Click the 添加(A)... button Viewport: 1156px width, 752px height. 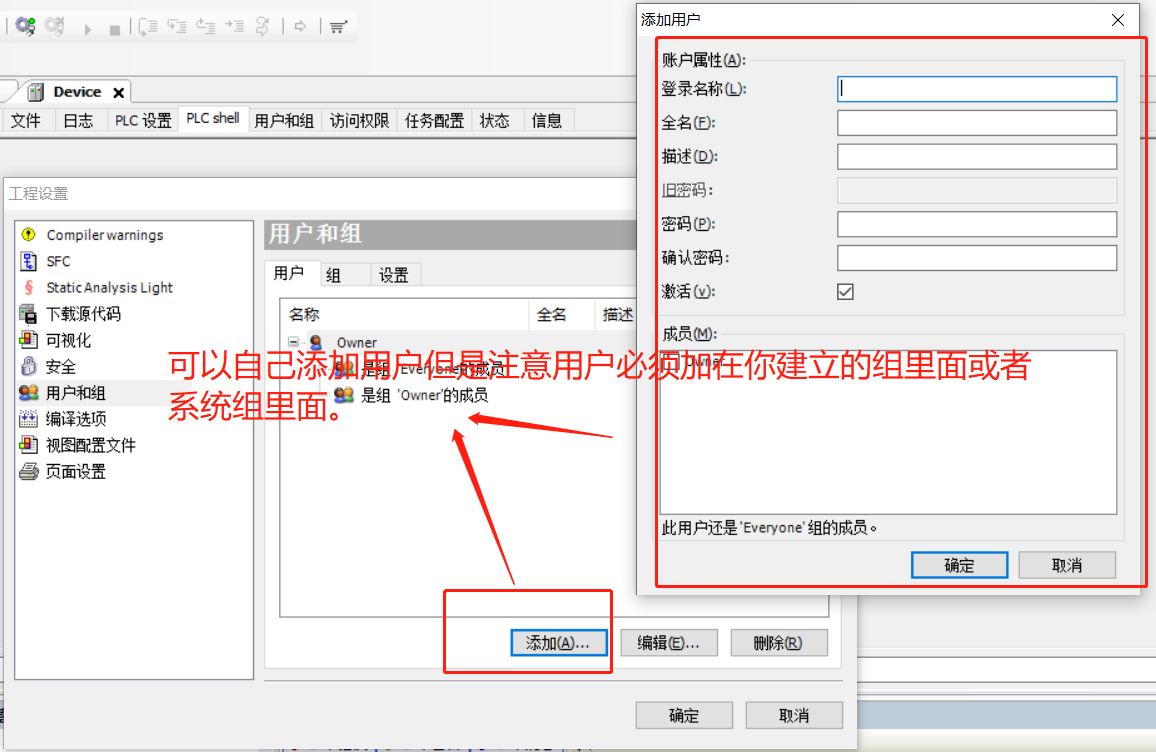tap(558, 643)
